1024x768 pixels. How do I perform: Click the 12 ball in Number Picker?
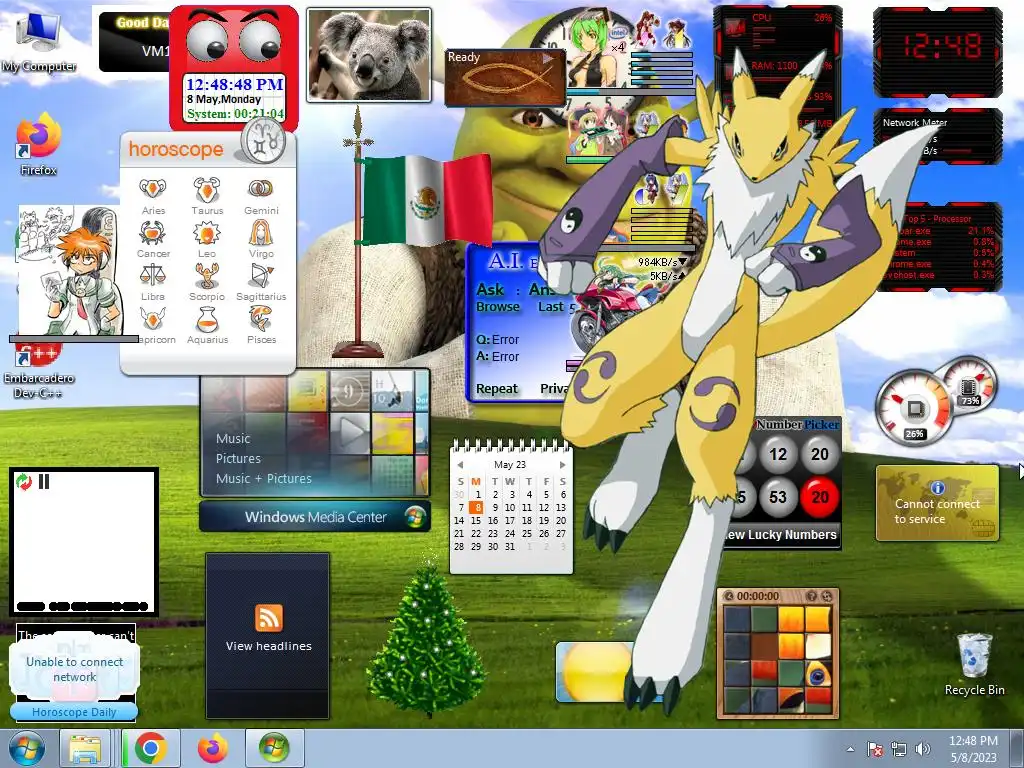point(778,455)
